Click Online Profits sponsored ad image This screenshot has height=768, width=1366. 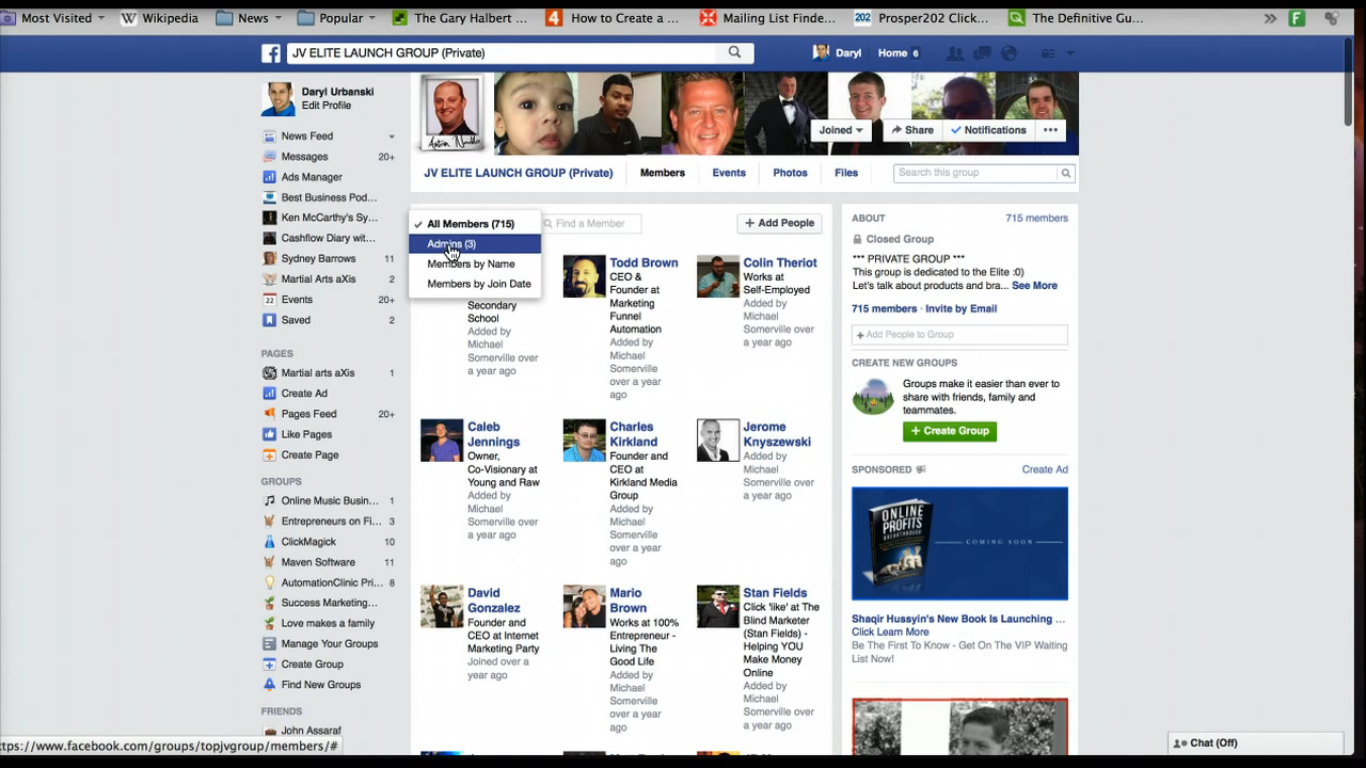coord(960,543)
